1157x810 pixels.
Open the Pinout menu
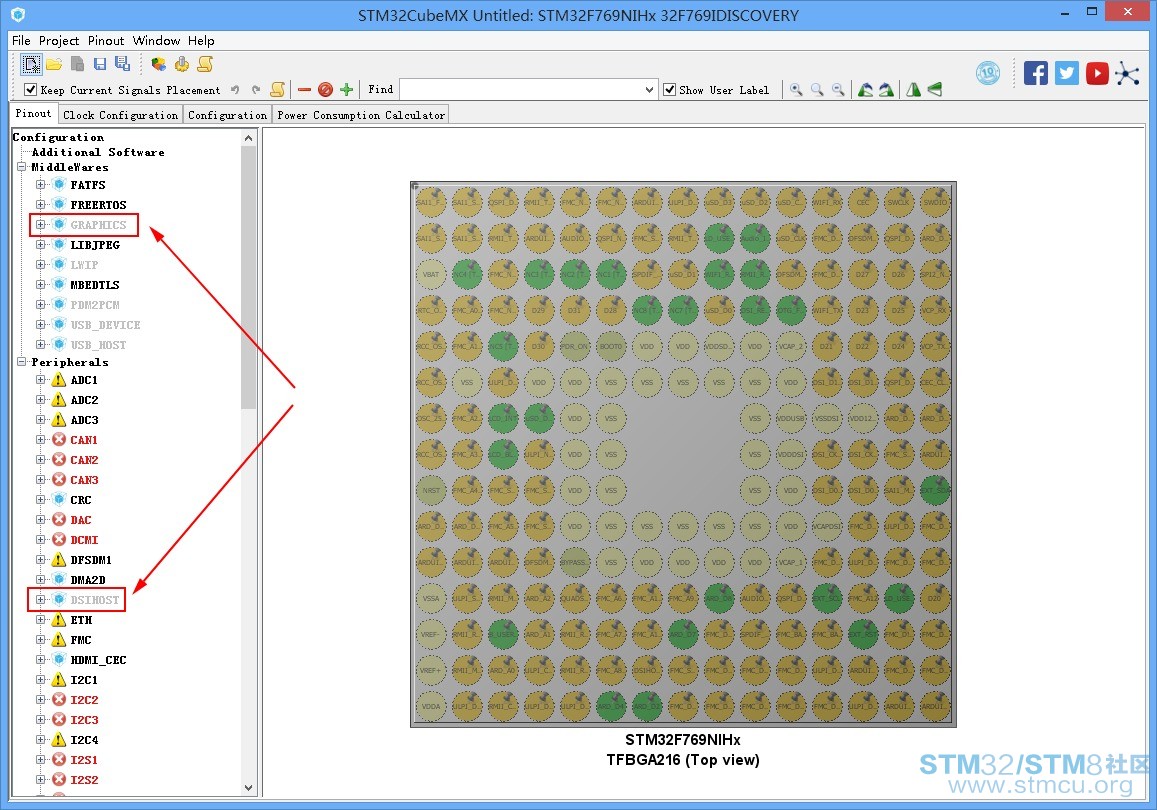(x=106, y=41)
